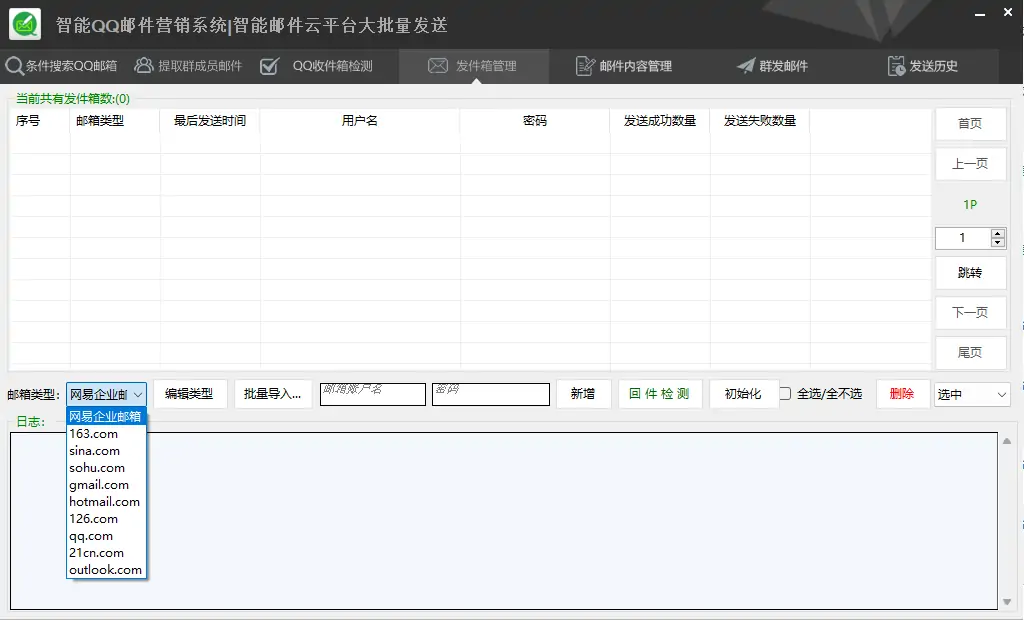1024x620 pixels.
Task: Click the envelope icon for 发件箱管理
Action: click(438, 65)
